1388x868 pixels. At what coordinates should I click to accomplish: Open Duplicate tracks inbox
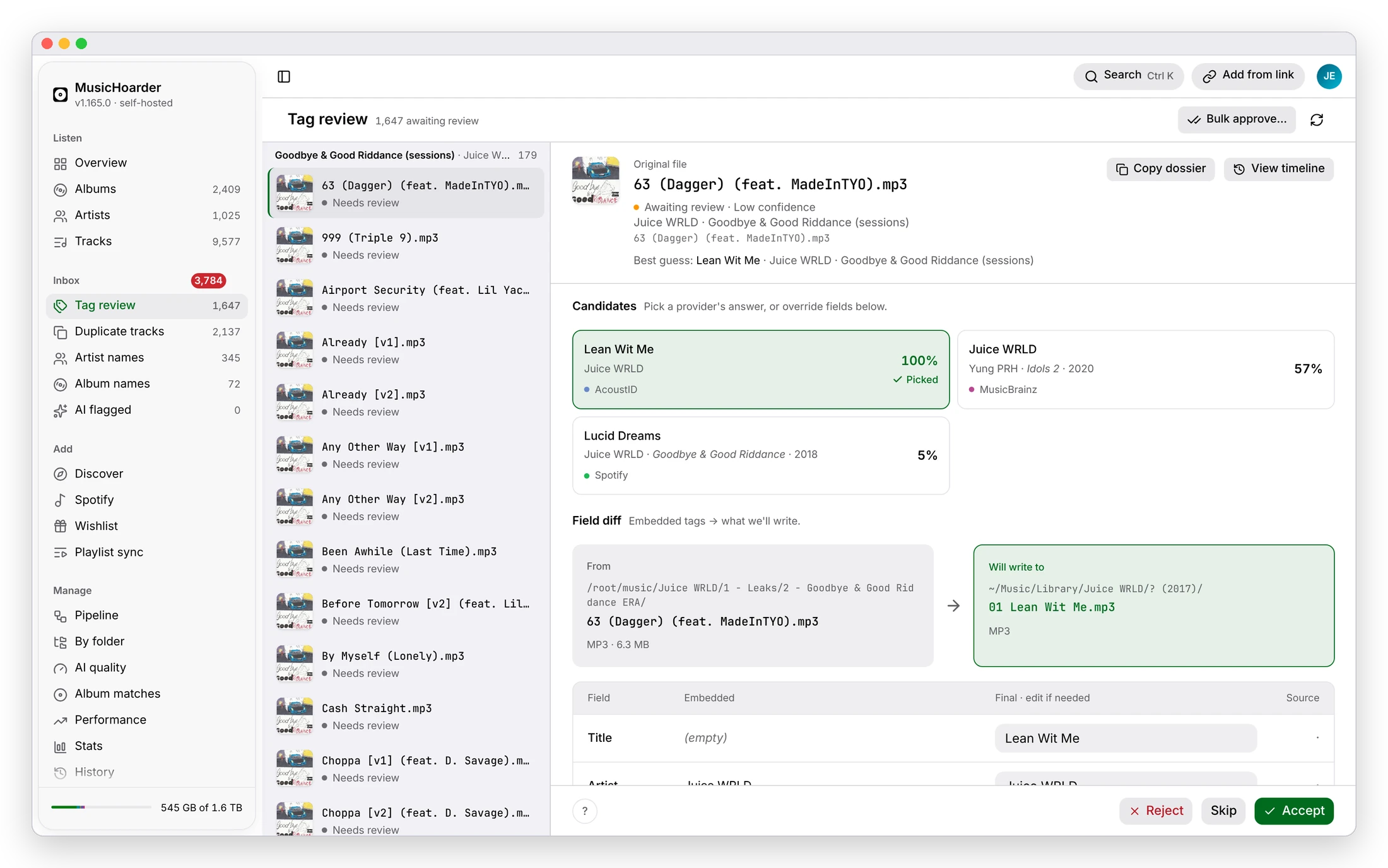[147, 331]
